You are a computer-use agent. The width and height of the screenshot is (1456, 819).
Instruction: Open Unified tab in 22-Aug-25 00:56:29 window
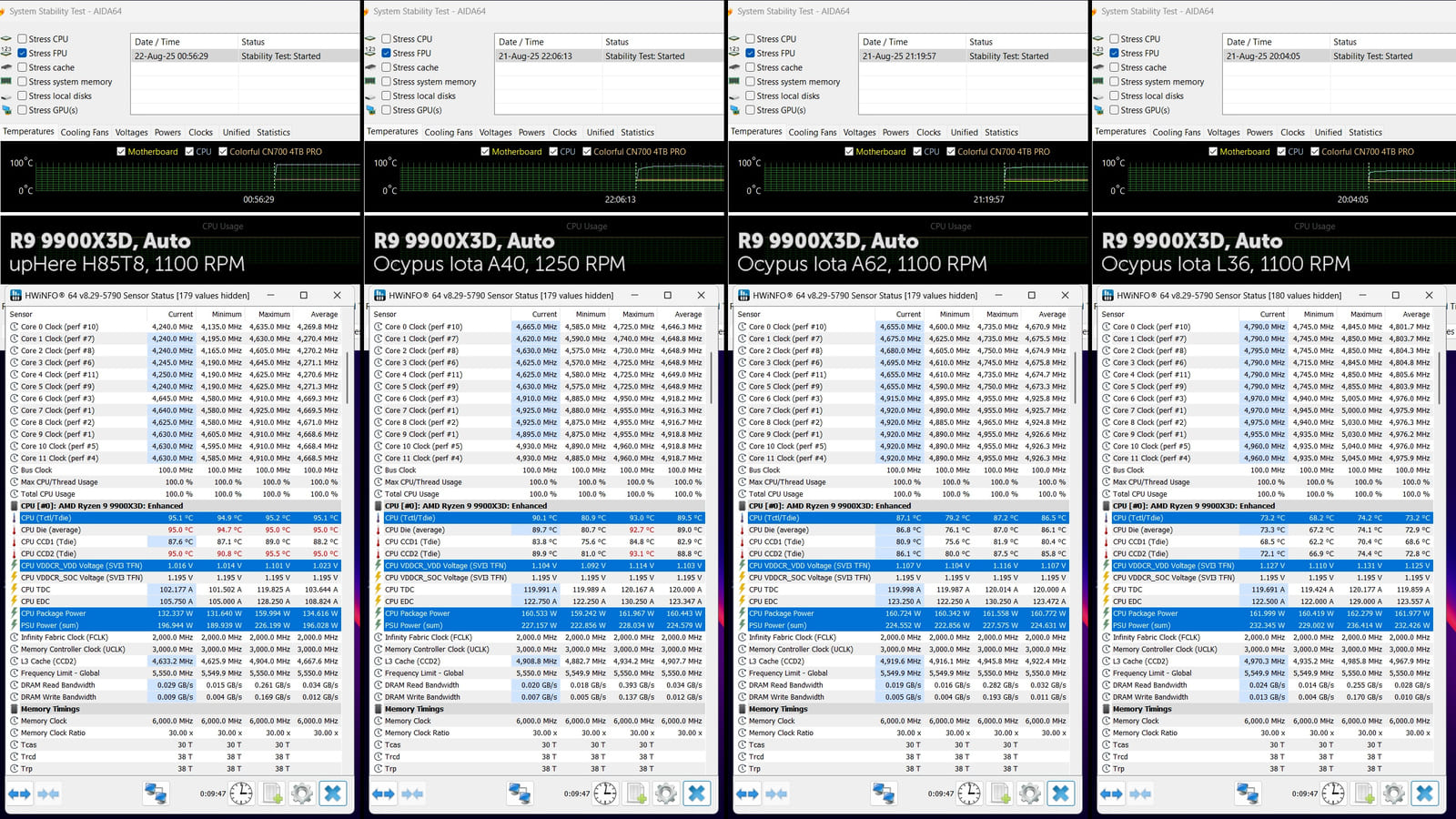click(236, 133)
